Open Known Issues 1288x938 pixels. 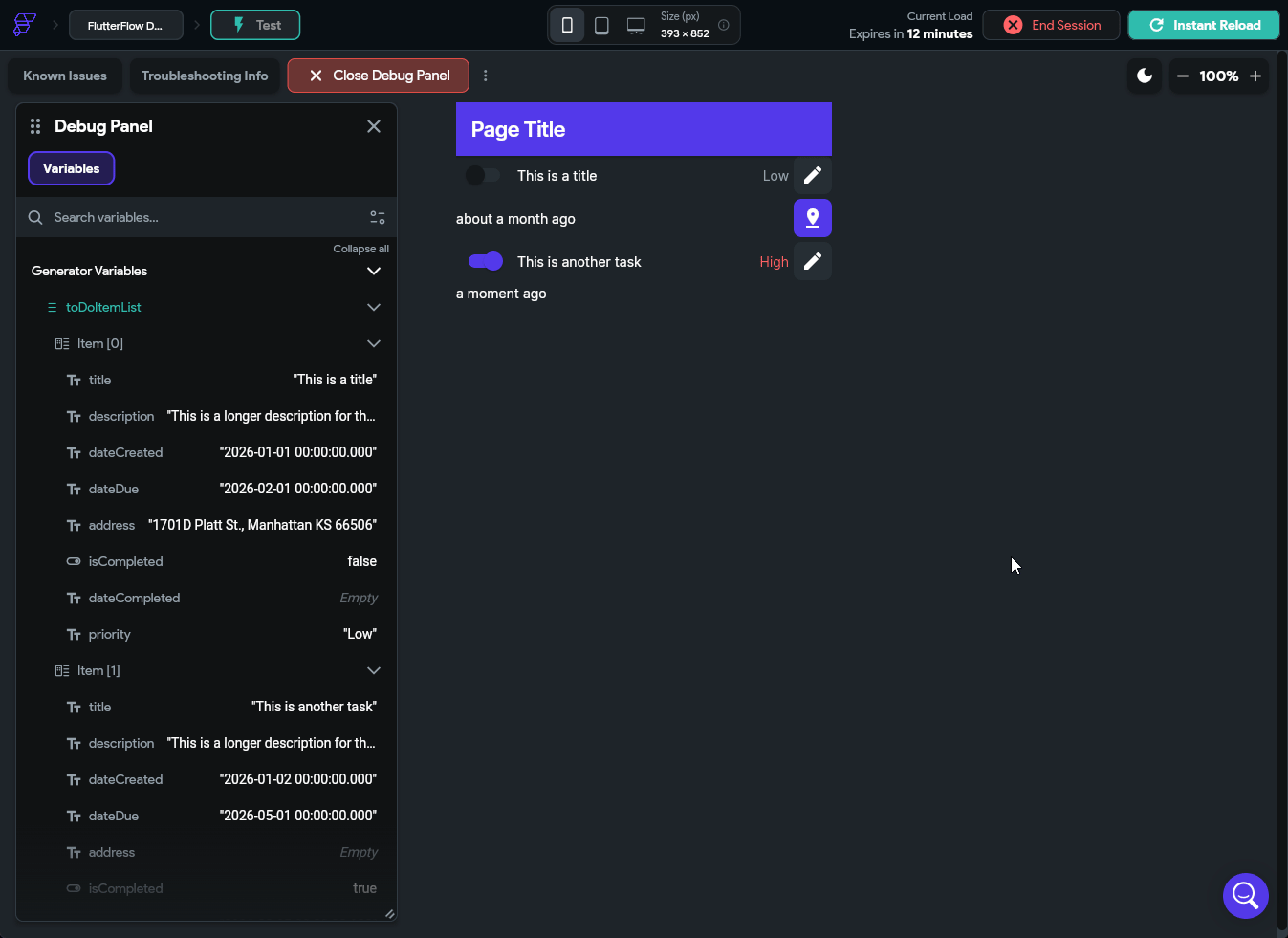65,76
